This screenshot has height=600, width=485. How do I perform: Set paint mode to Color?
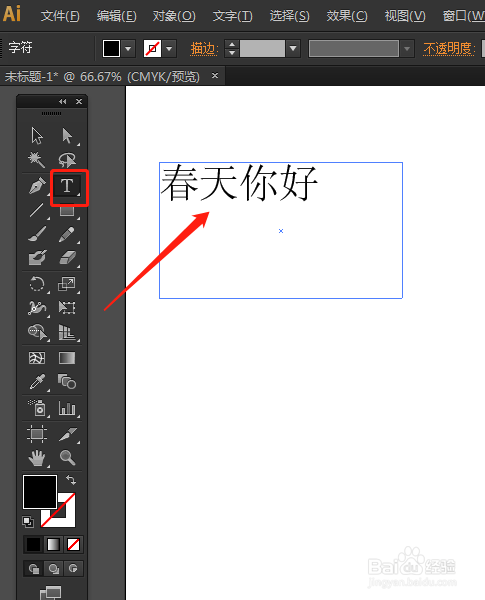click(33, 544)
